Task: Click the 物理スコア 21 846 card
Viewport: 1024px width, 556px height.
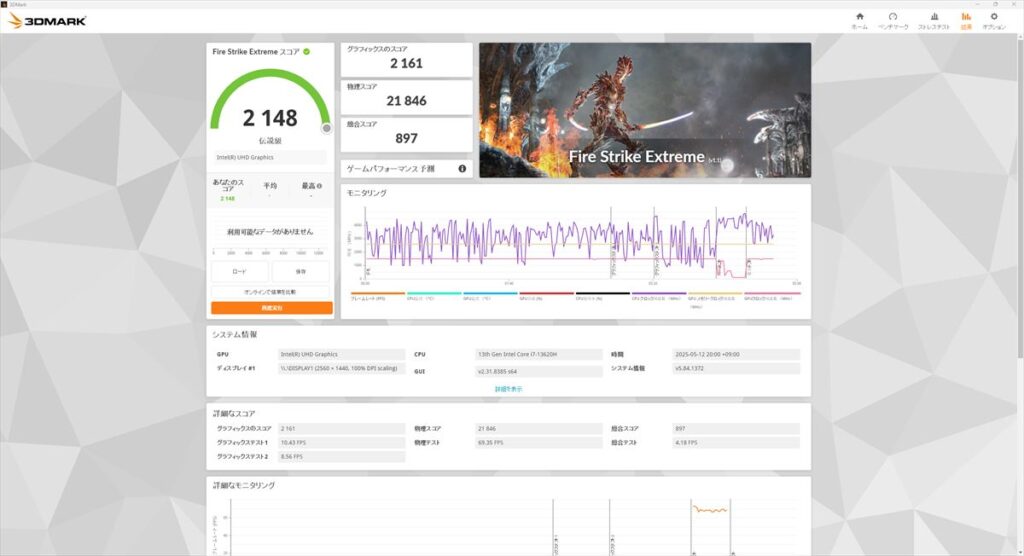Action: 406,97
